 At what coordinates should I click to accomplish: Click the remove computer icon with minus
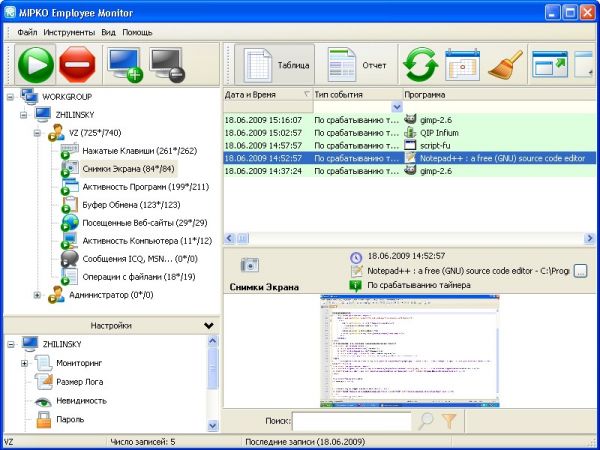click(x=167, y=65)
